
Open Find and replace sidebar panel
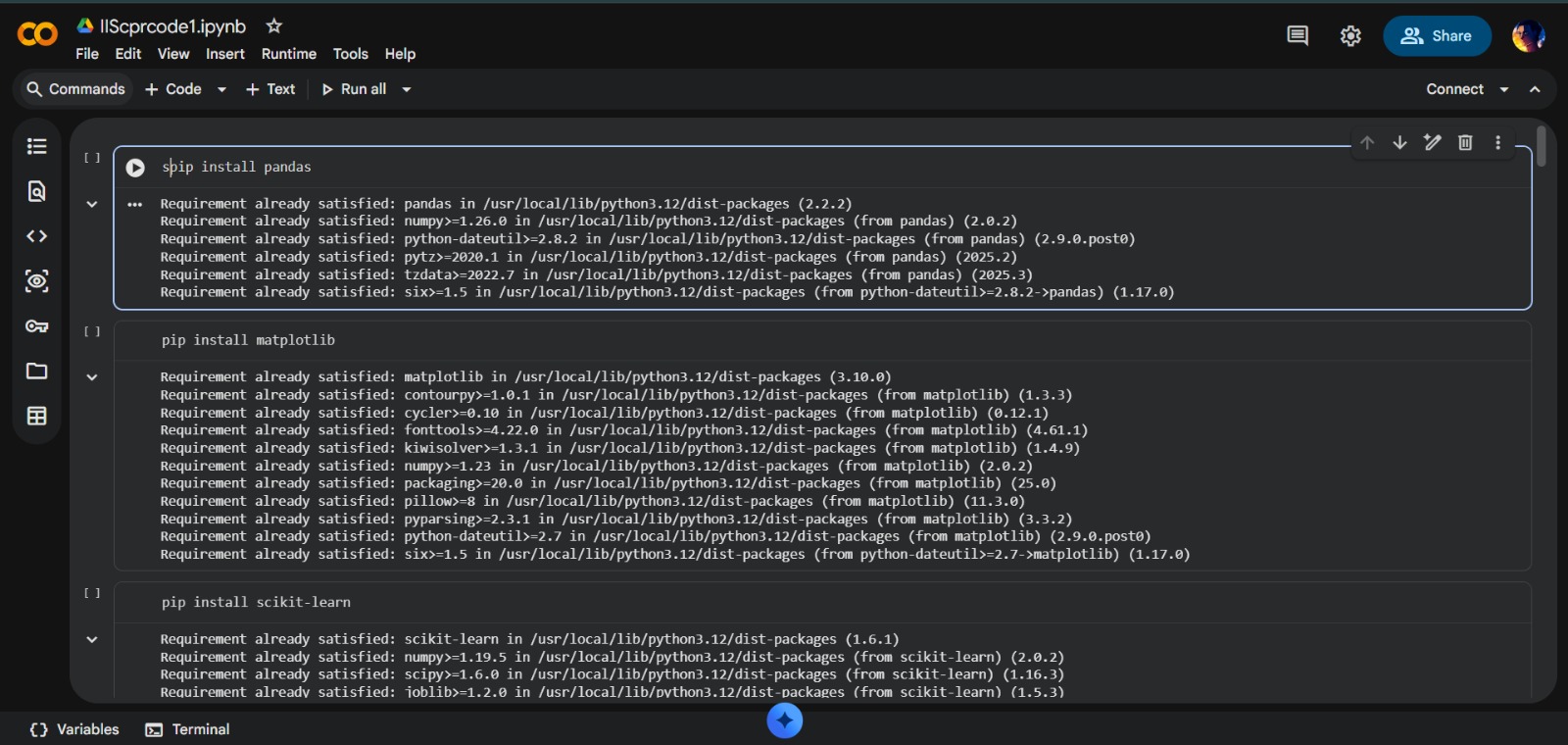[x=37, y=191]
